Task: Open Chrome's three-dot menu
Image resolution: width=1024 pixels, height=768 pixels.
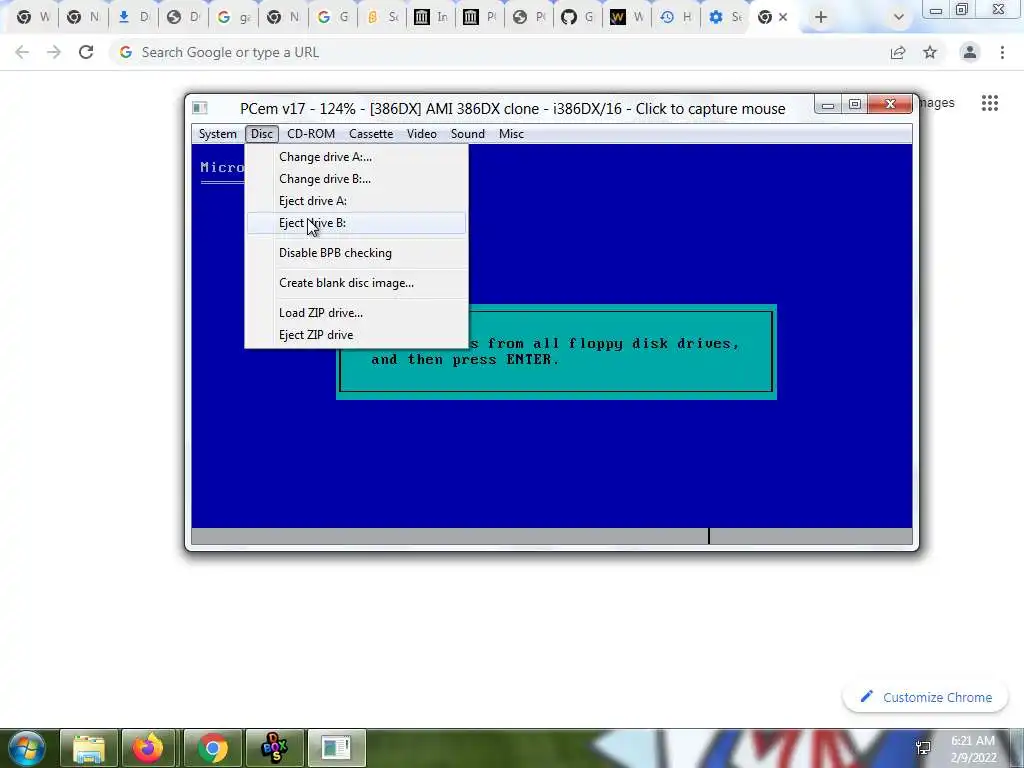Action: pos(1002,52)
